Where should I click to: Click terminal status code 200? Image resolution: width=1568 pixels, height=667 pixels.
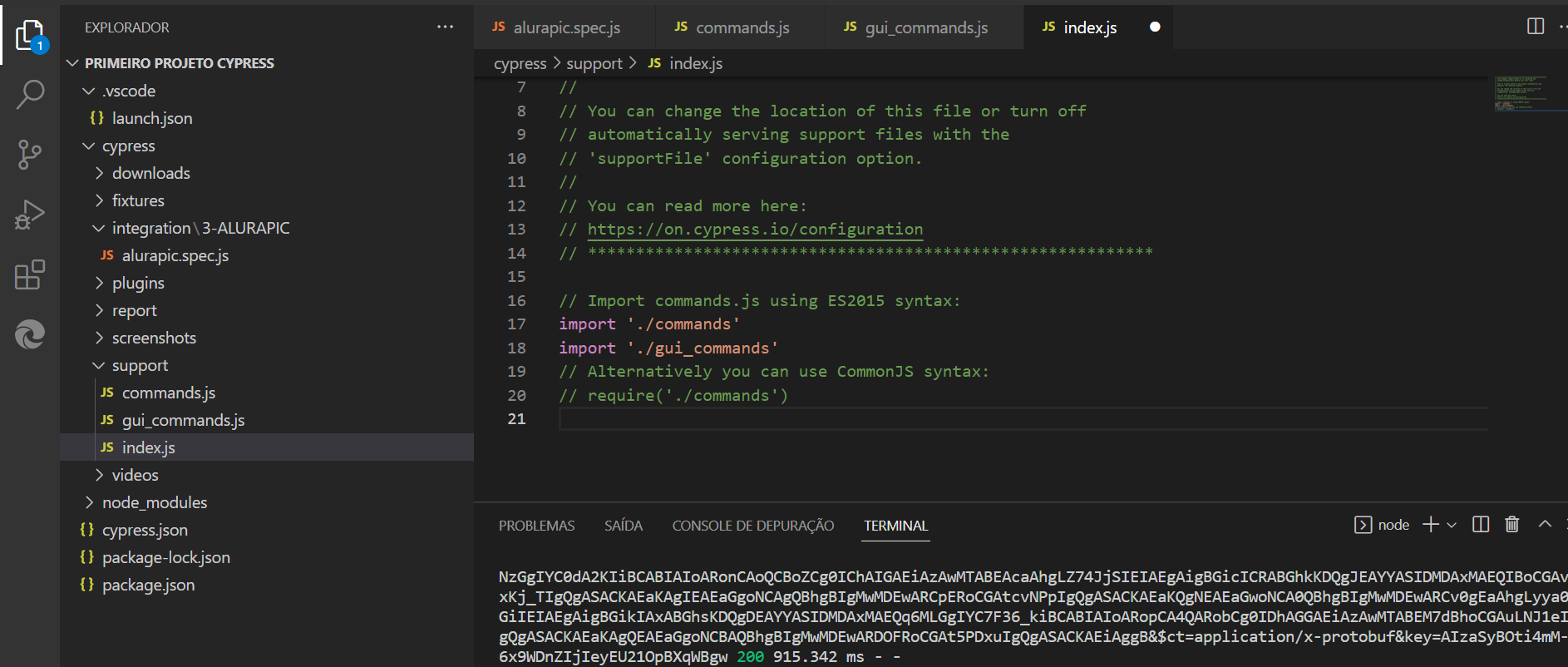(750, 657)
